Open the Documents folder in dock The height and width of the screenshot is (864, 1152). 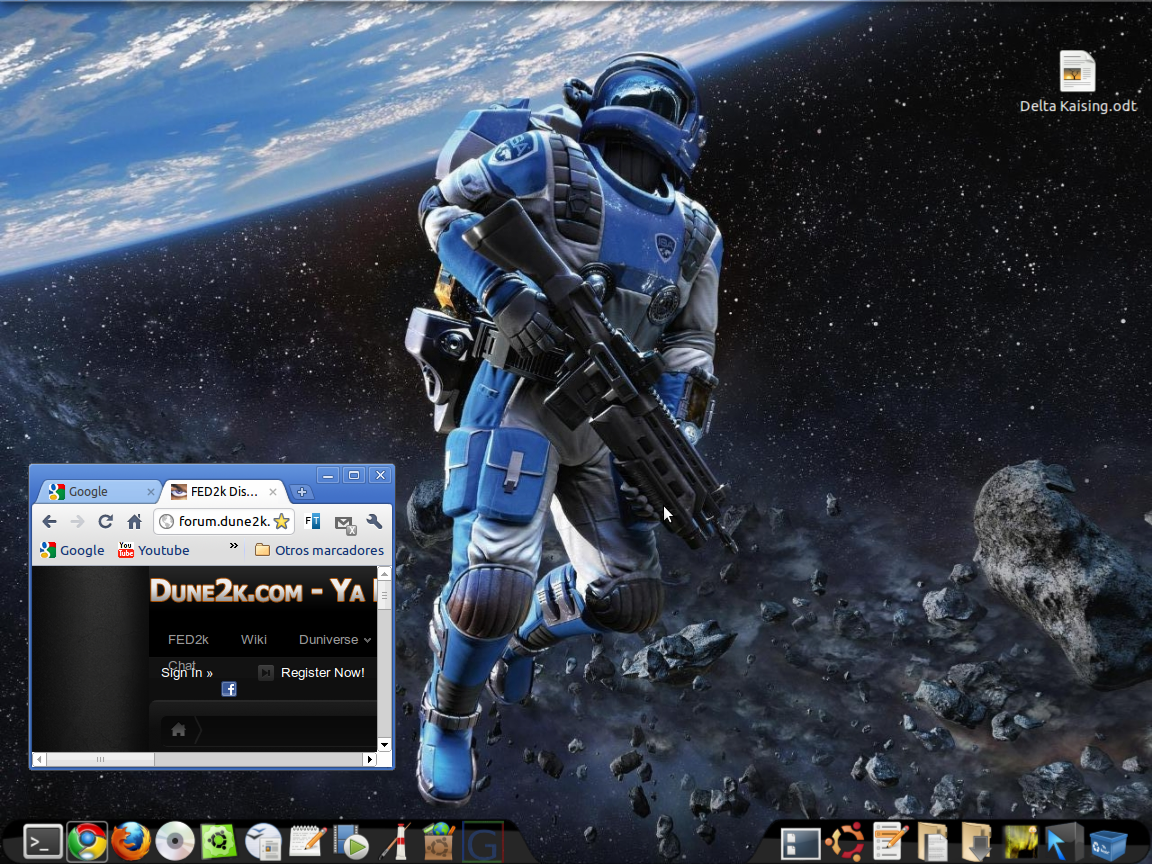pos(932,842)
